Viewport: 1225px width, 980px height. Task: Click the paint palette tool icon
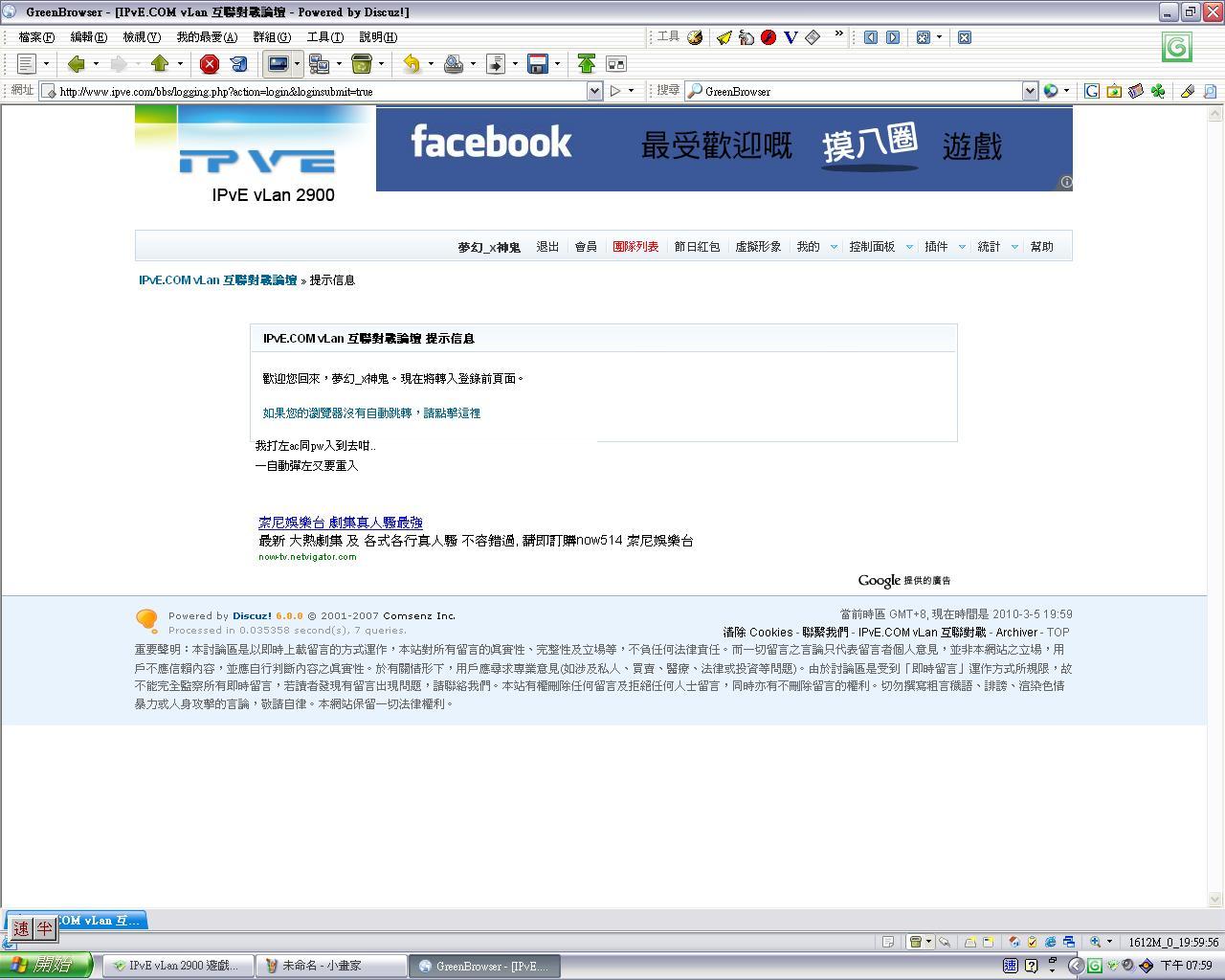tap(695, 37)
